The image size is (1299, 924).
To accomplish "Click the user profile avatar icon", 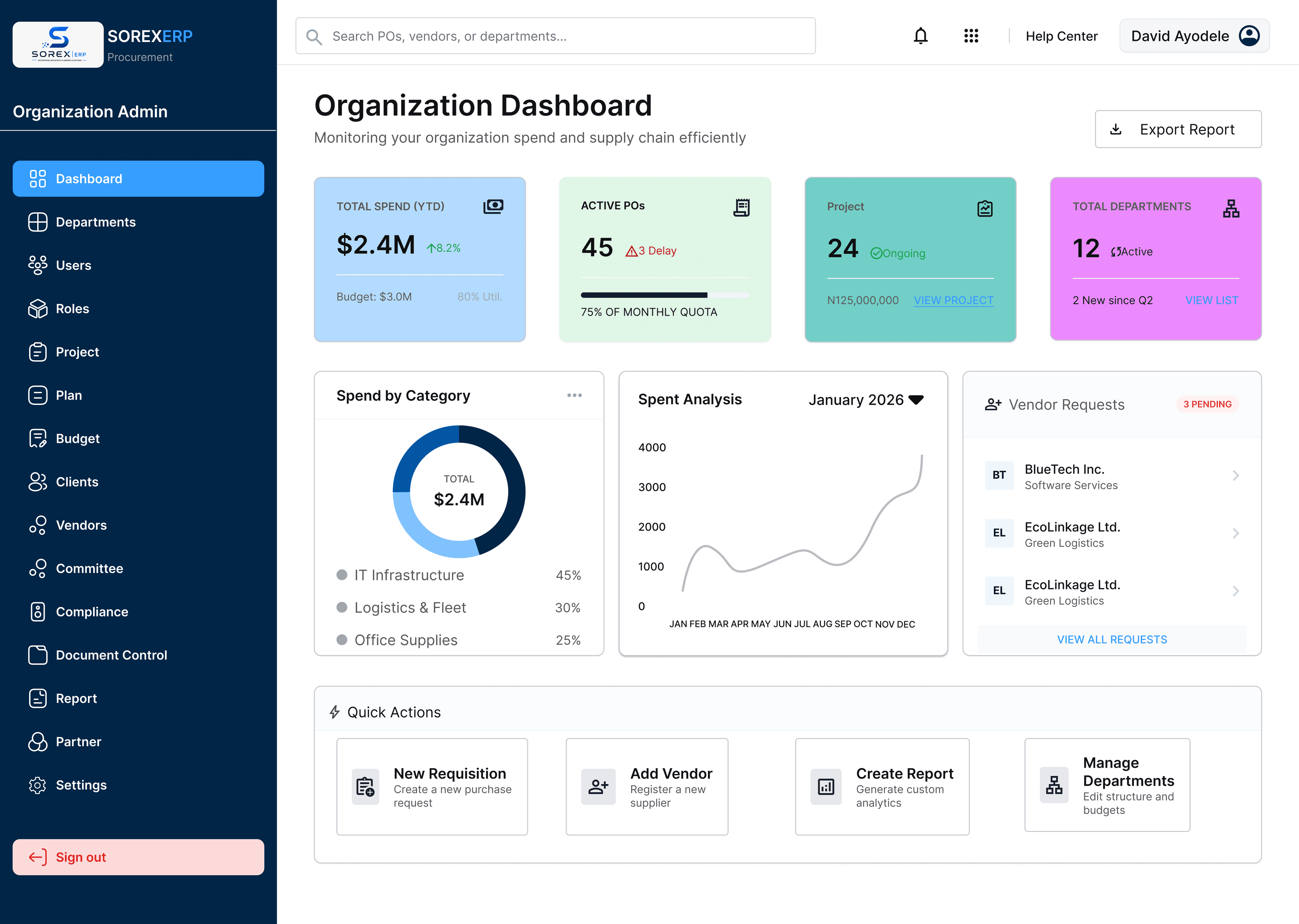I will tap(1249, 36).
